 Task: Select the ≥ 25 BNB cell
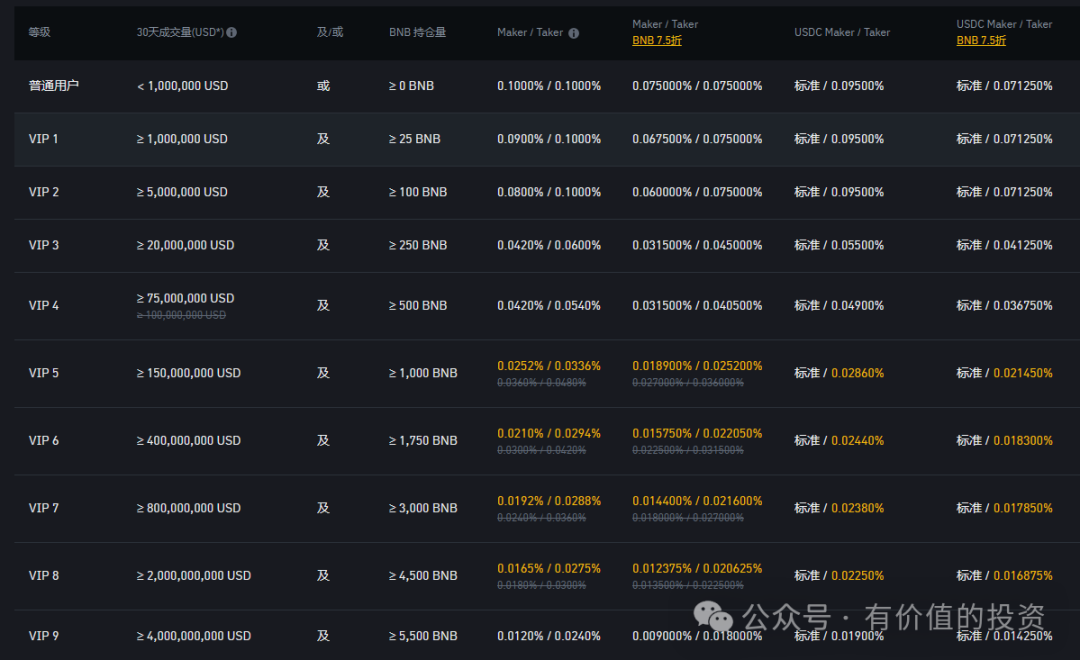click(x=415, y=139)
